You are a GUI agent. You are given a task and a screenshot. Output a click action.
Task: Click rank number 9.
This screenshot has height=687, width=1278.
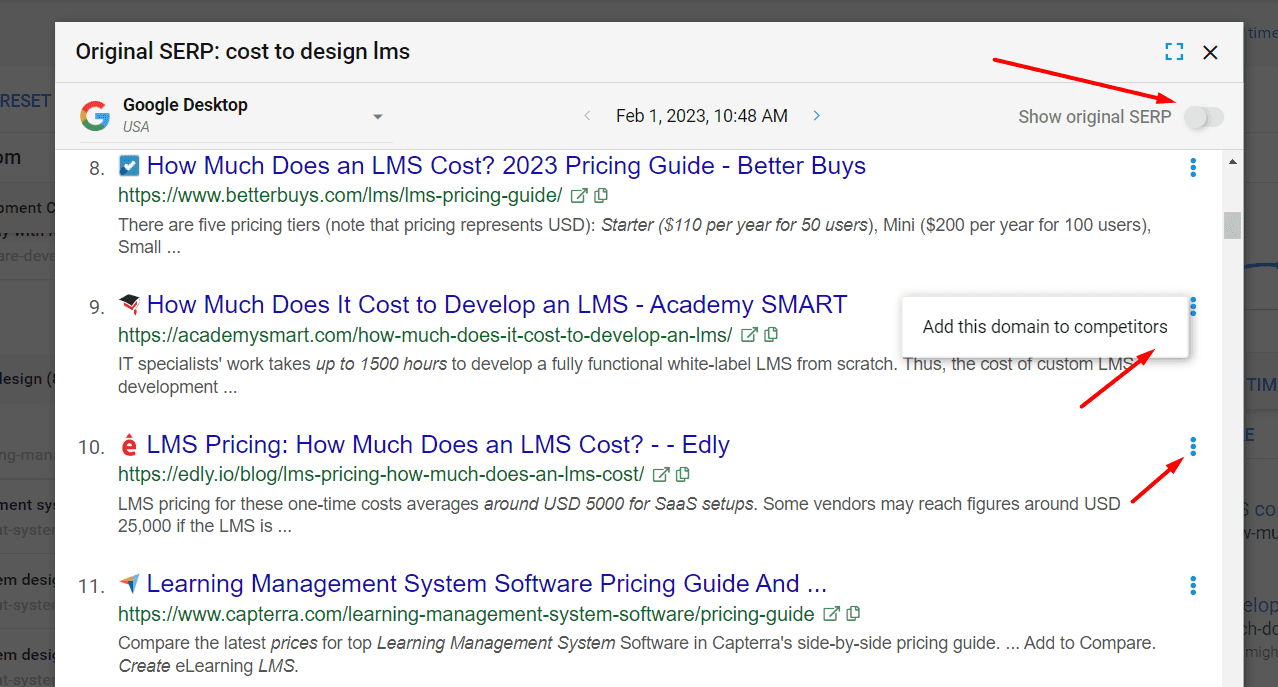[96, 307]
